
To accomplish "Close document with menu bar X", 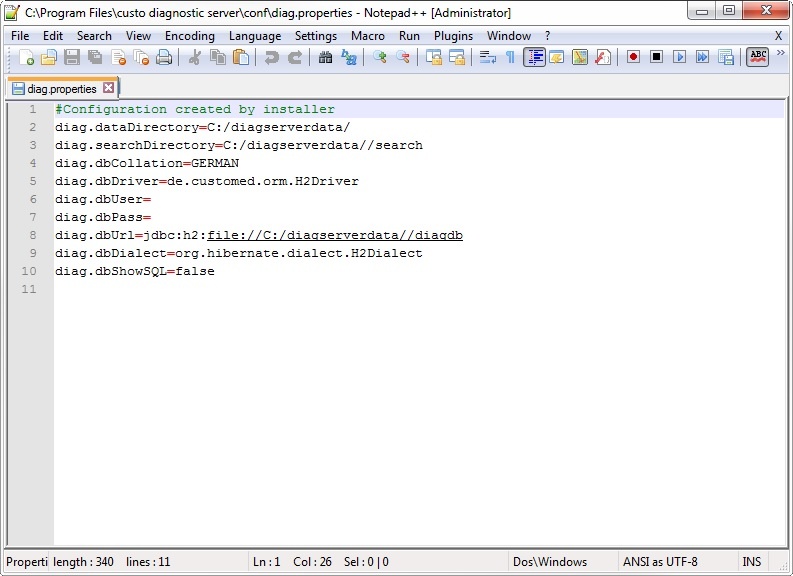I will (778, 36).
